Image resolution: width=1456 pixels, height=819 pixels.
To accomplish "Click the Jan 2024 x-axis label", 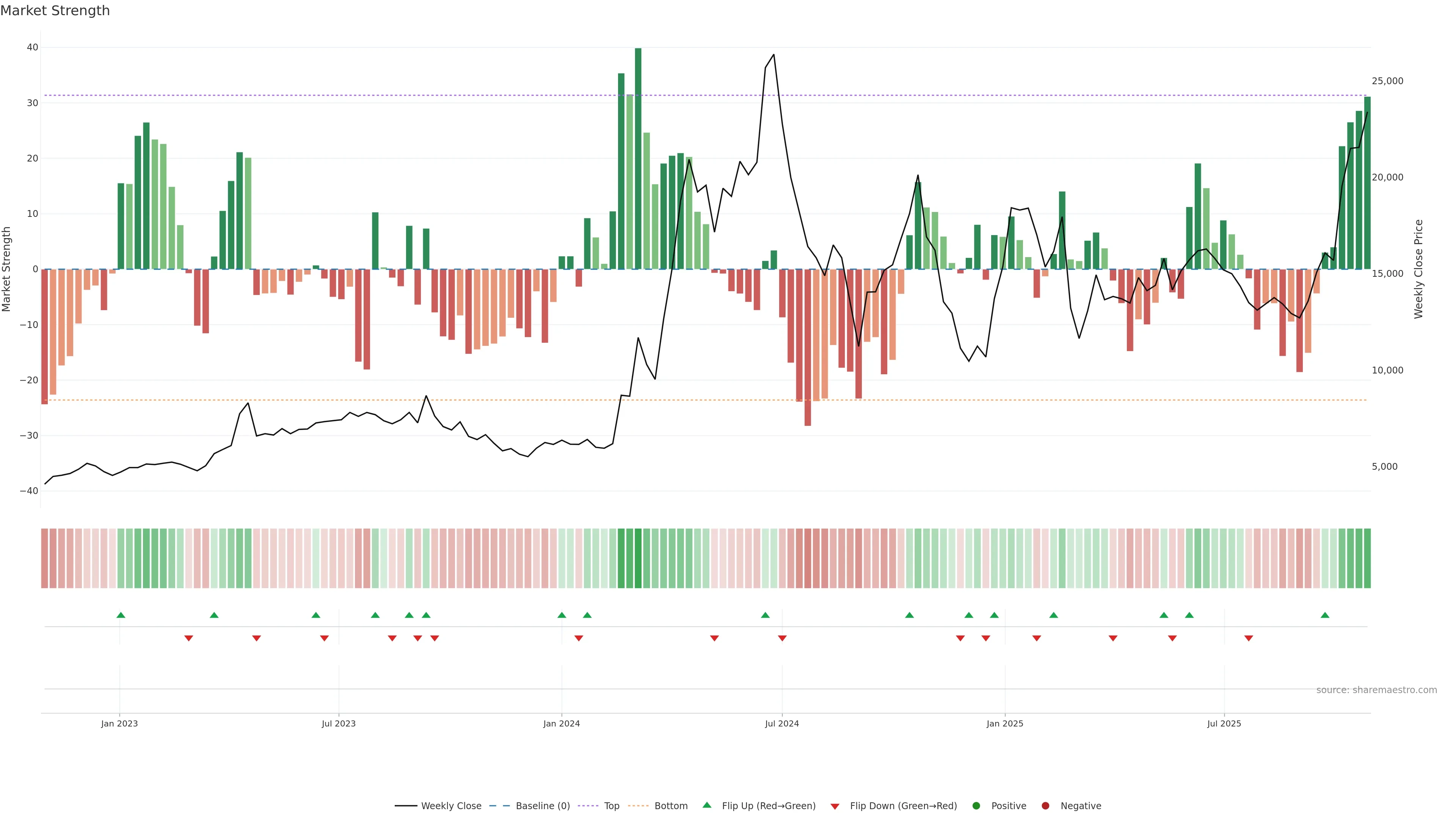I will tap(561, 723).
